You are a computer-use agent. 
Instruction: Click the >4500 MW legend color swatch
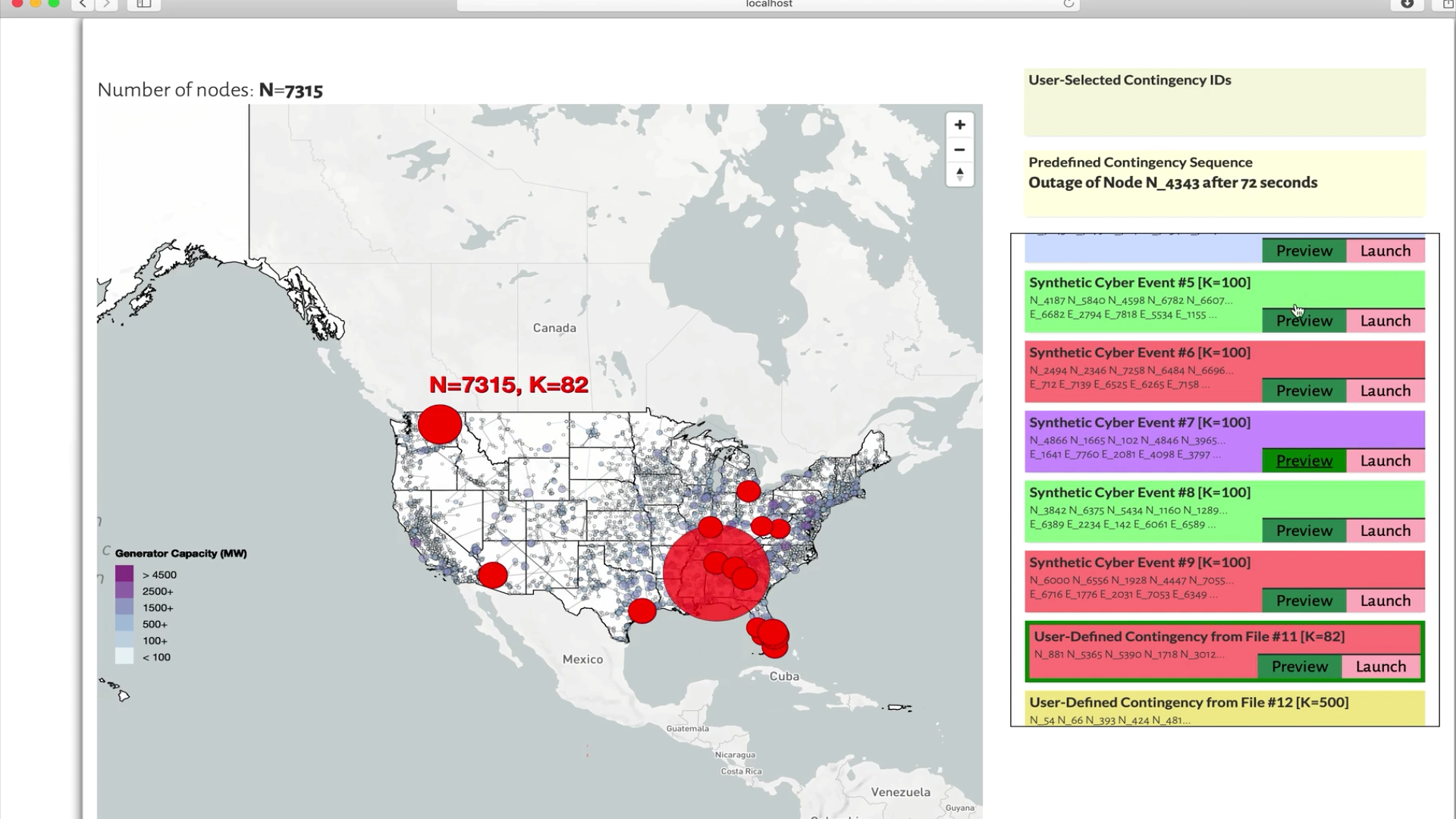click(x=124, y=575)
